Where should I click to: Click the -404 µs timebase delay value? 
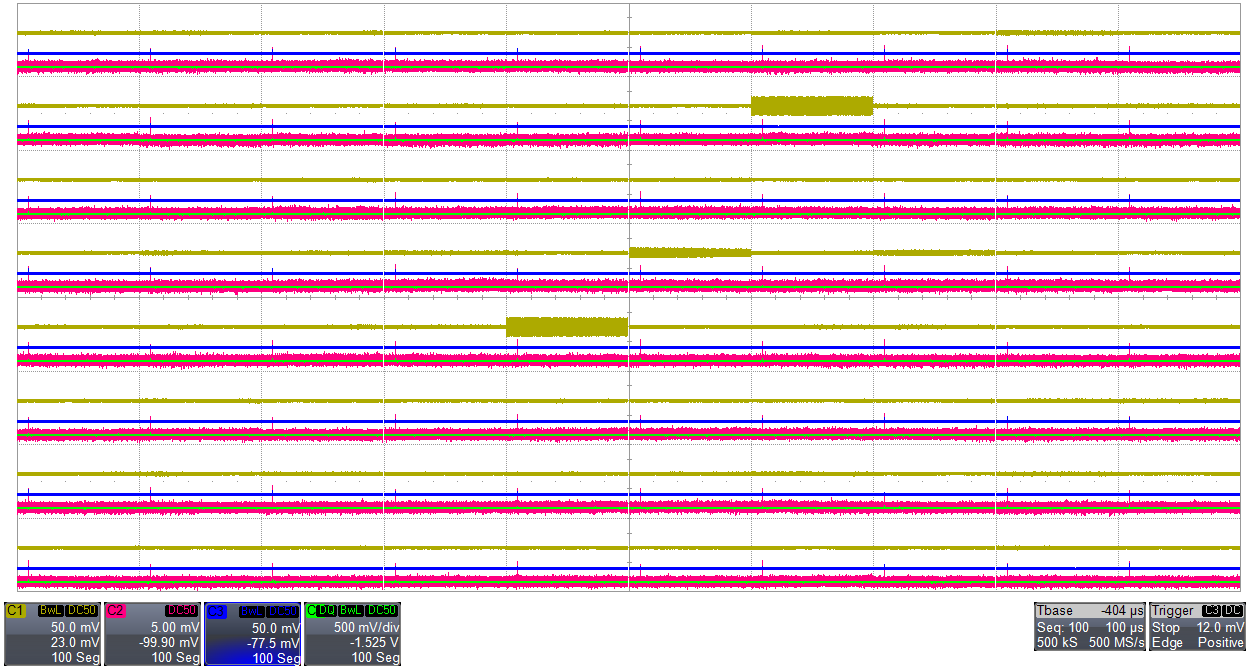click(x=1122, y=610)
